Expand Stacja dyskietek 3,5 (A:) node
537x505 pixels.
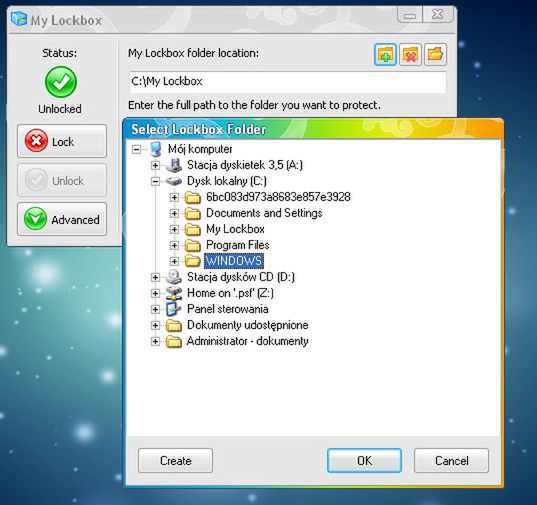[x=155, y=166]
